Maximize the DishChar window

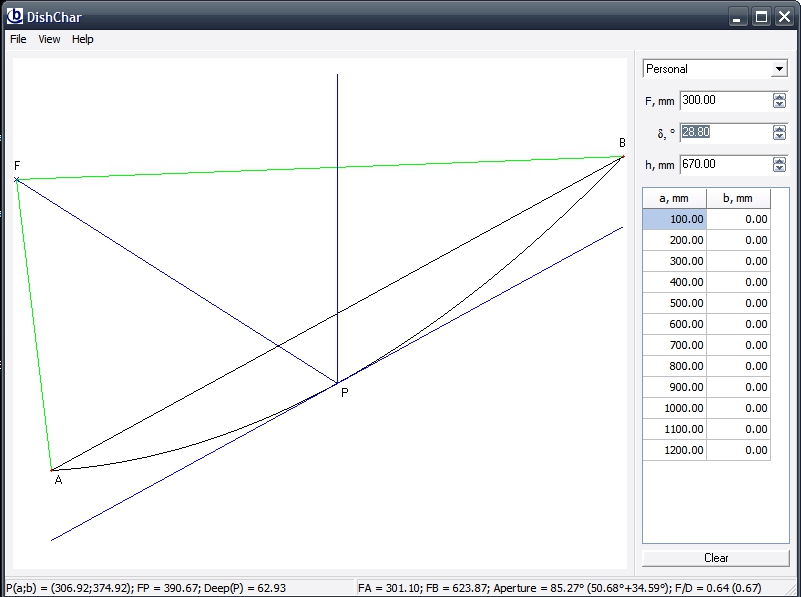pos(761,16)
